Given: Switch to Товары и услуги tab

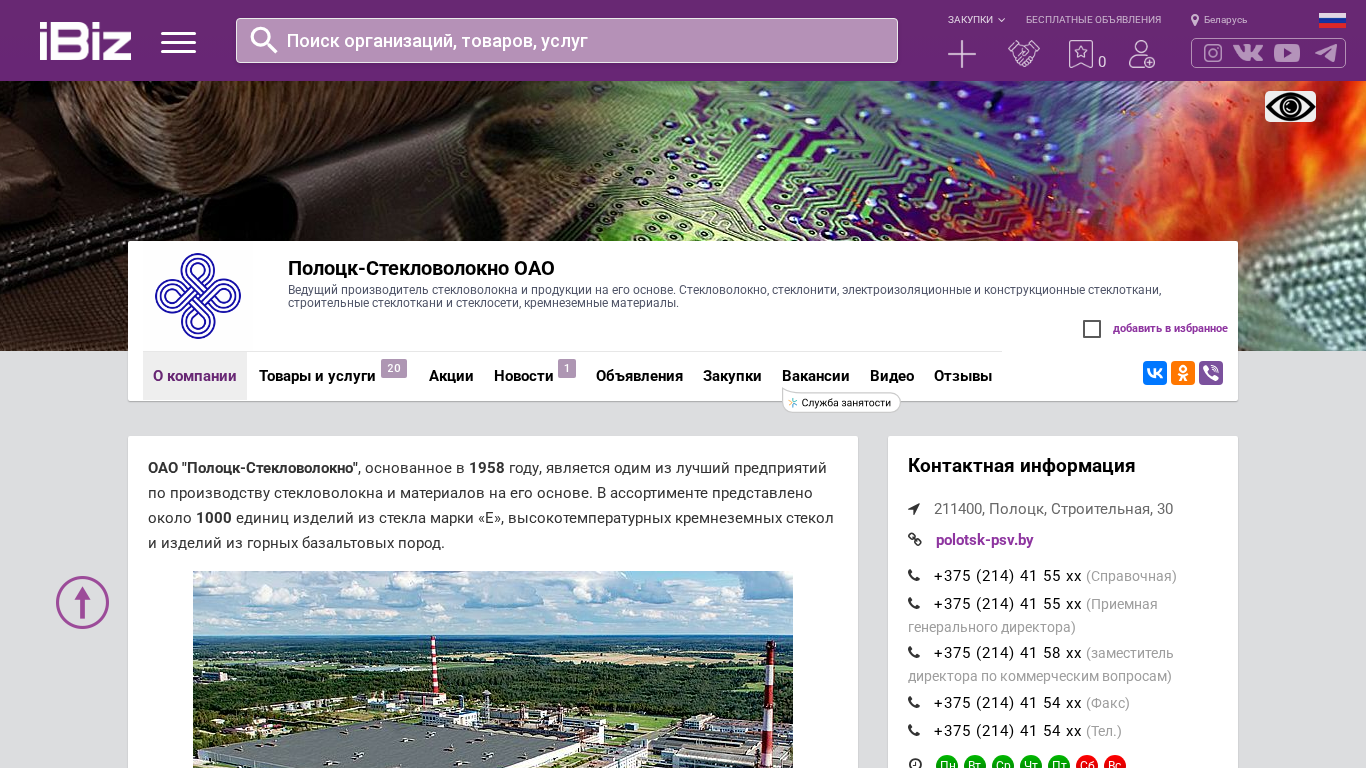Looking at the screenshot, I should point(317,376).
